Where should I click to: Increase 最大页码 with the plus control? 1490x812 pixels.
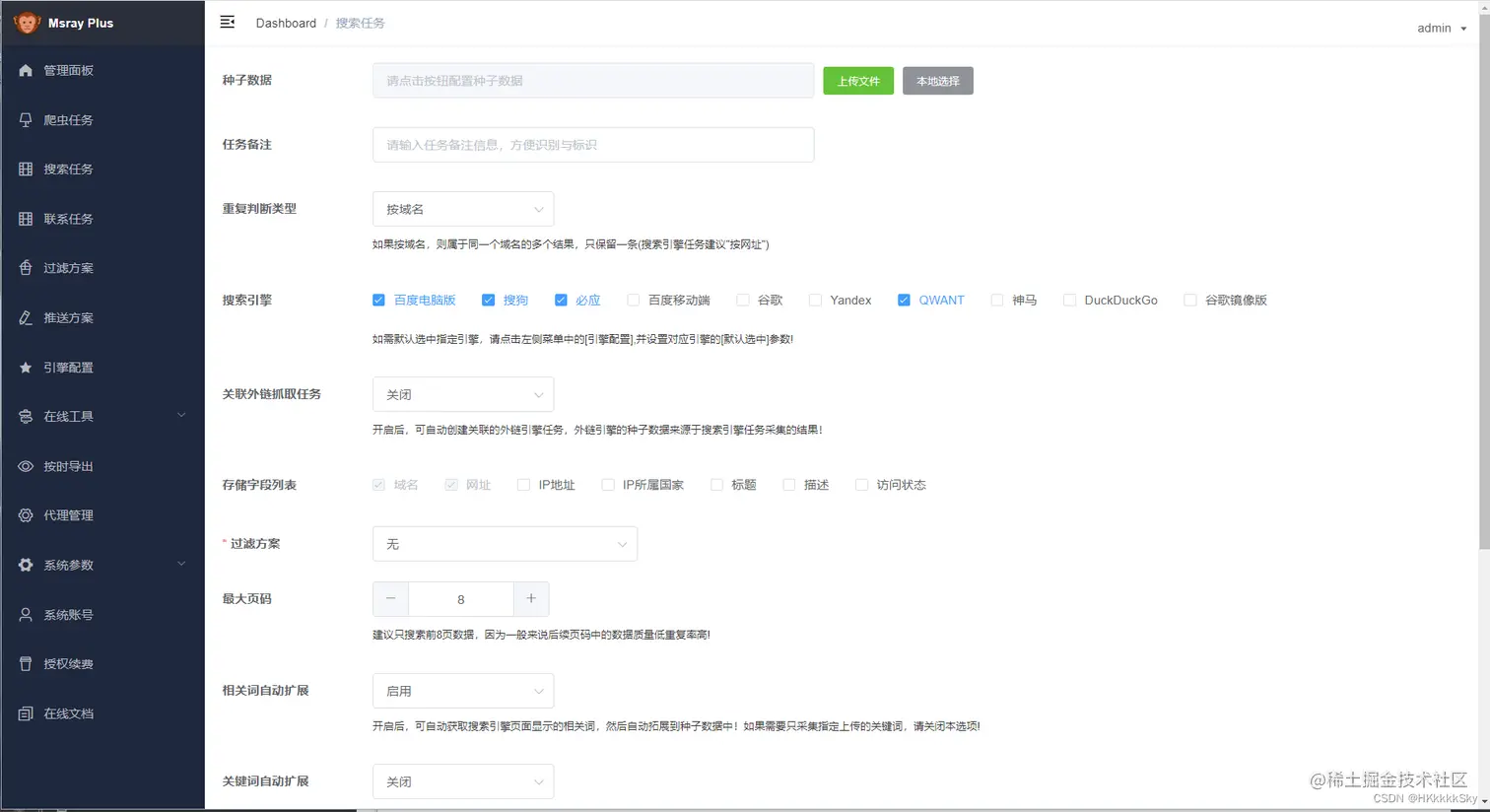pos(528,598)
